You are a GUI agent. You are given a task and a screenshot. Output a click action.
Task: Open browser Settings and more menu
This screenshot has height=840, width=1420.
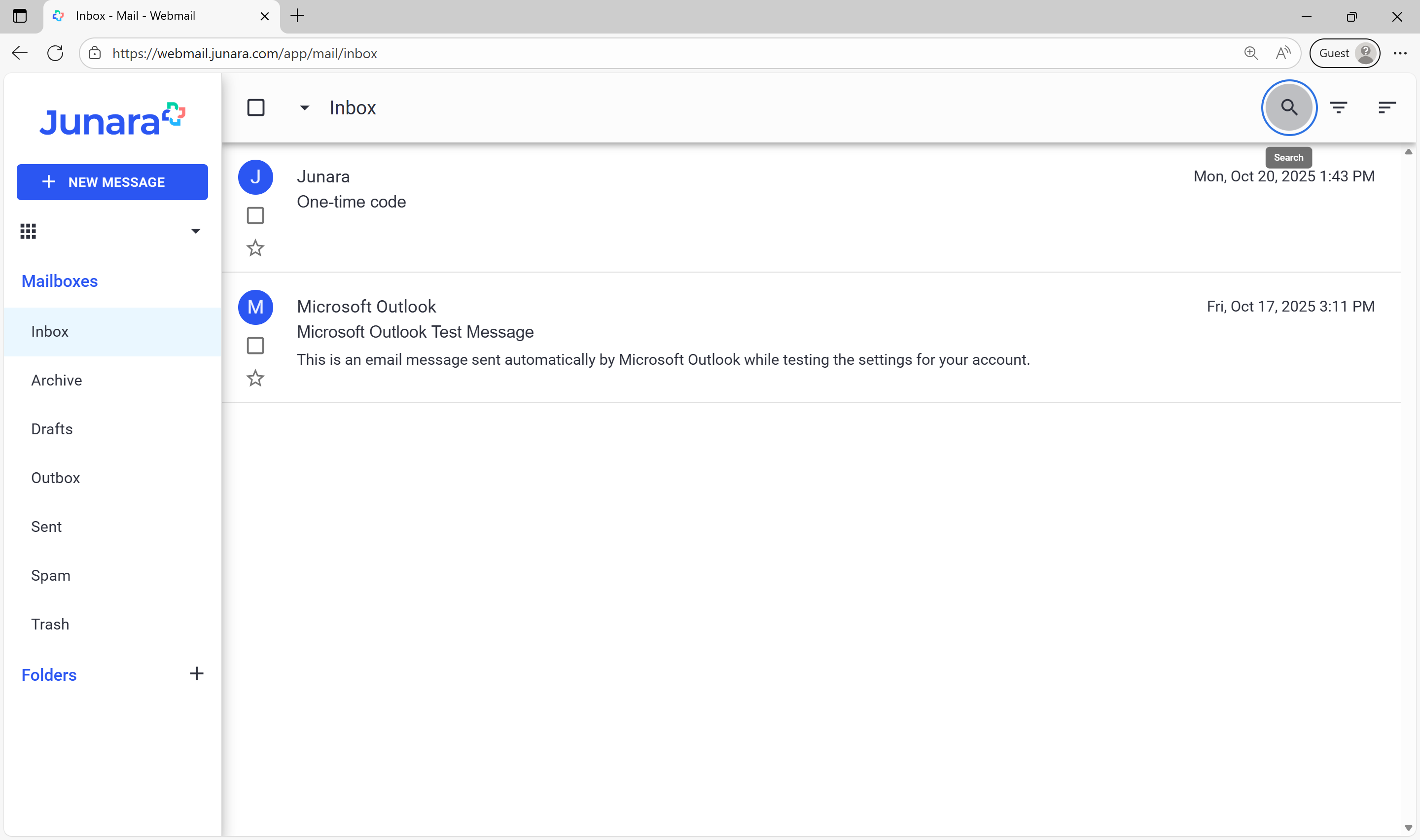click(1400, 53)
